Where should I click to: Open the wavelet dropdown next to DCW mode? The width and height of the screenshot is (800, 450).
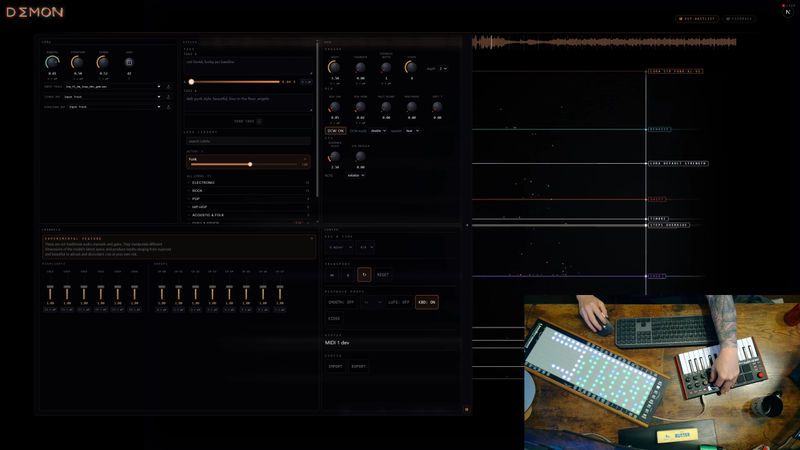(412, 131)
